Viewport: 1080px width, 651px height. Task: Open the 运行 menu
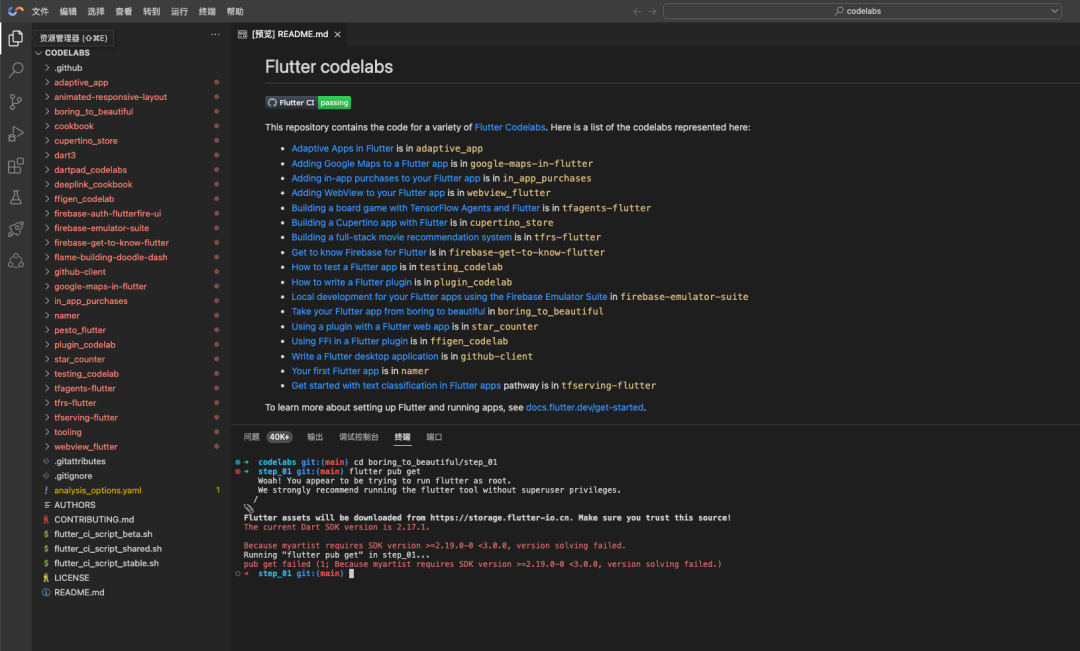coord(179,12)
